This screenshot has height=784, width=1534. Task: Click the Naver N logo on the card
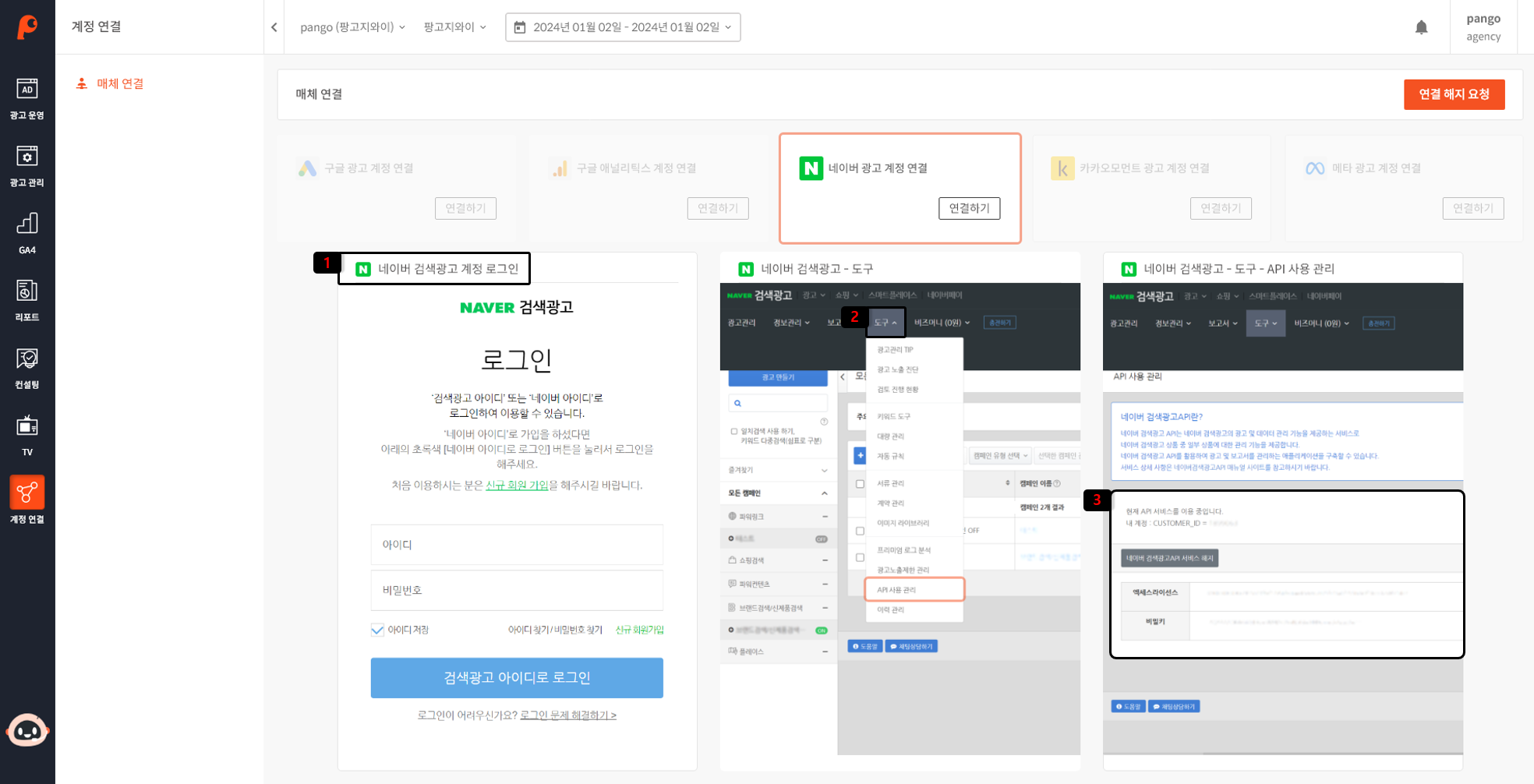tap(811, 168)
